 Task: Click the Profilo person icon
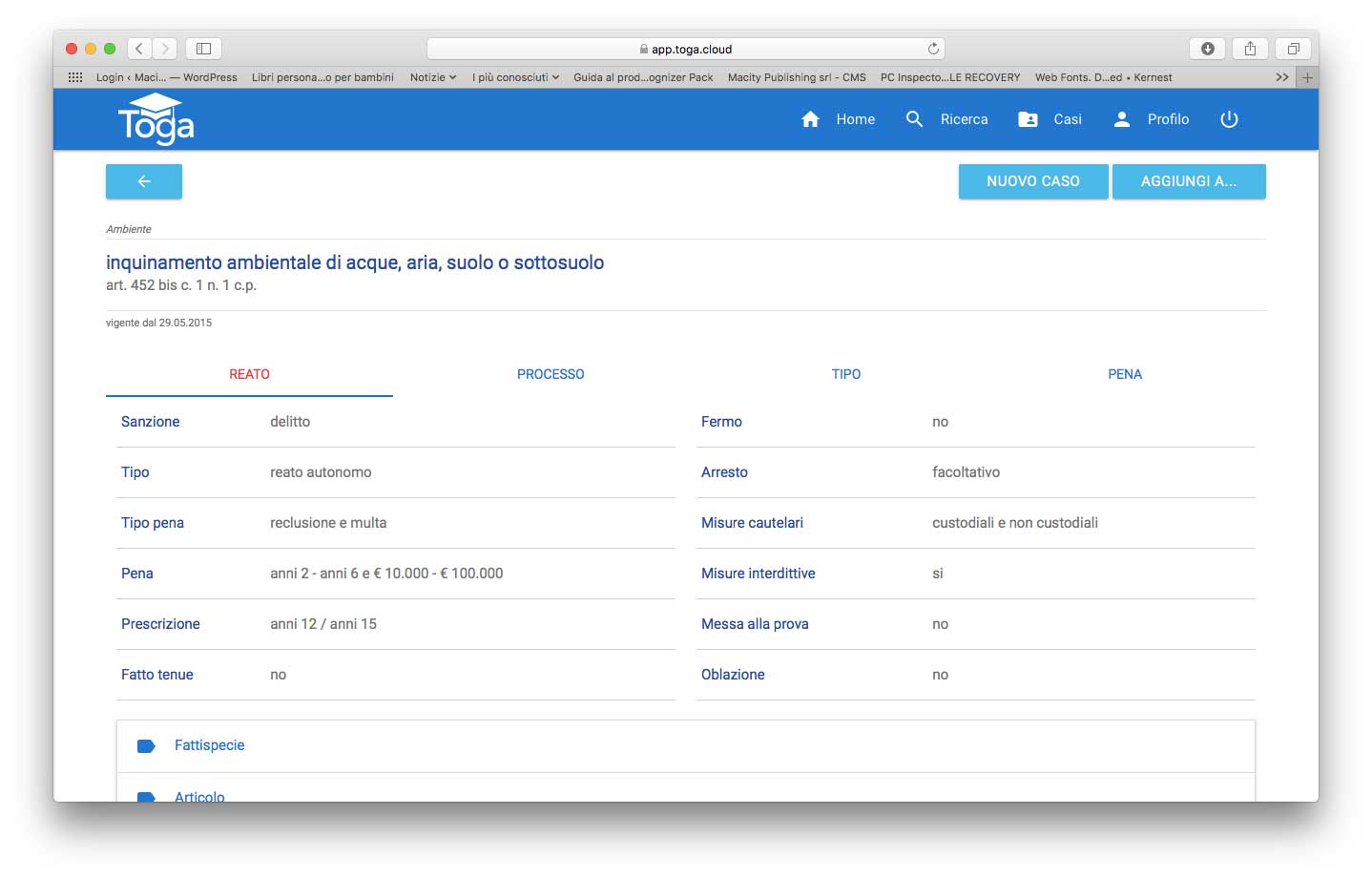click(1122, 119)
